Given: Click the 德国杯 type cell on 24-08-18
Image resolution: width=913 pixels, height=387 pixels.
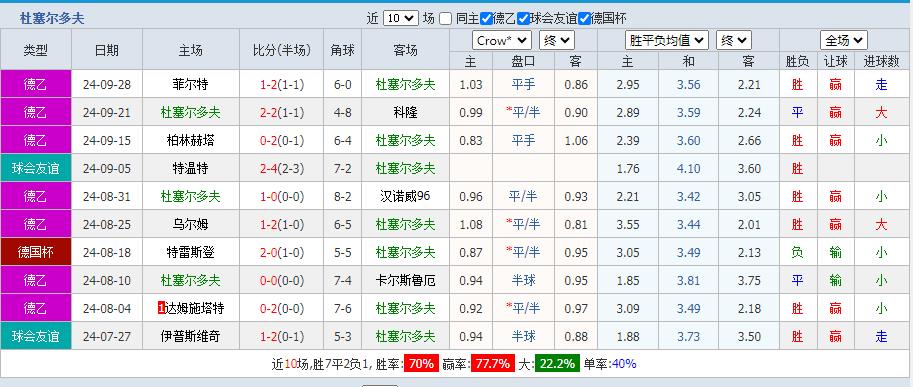Looking at the screenshot, I should click(x=36, y=252).
